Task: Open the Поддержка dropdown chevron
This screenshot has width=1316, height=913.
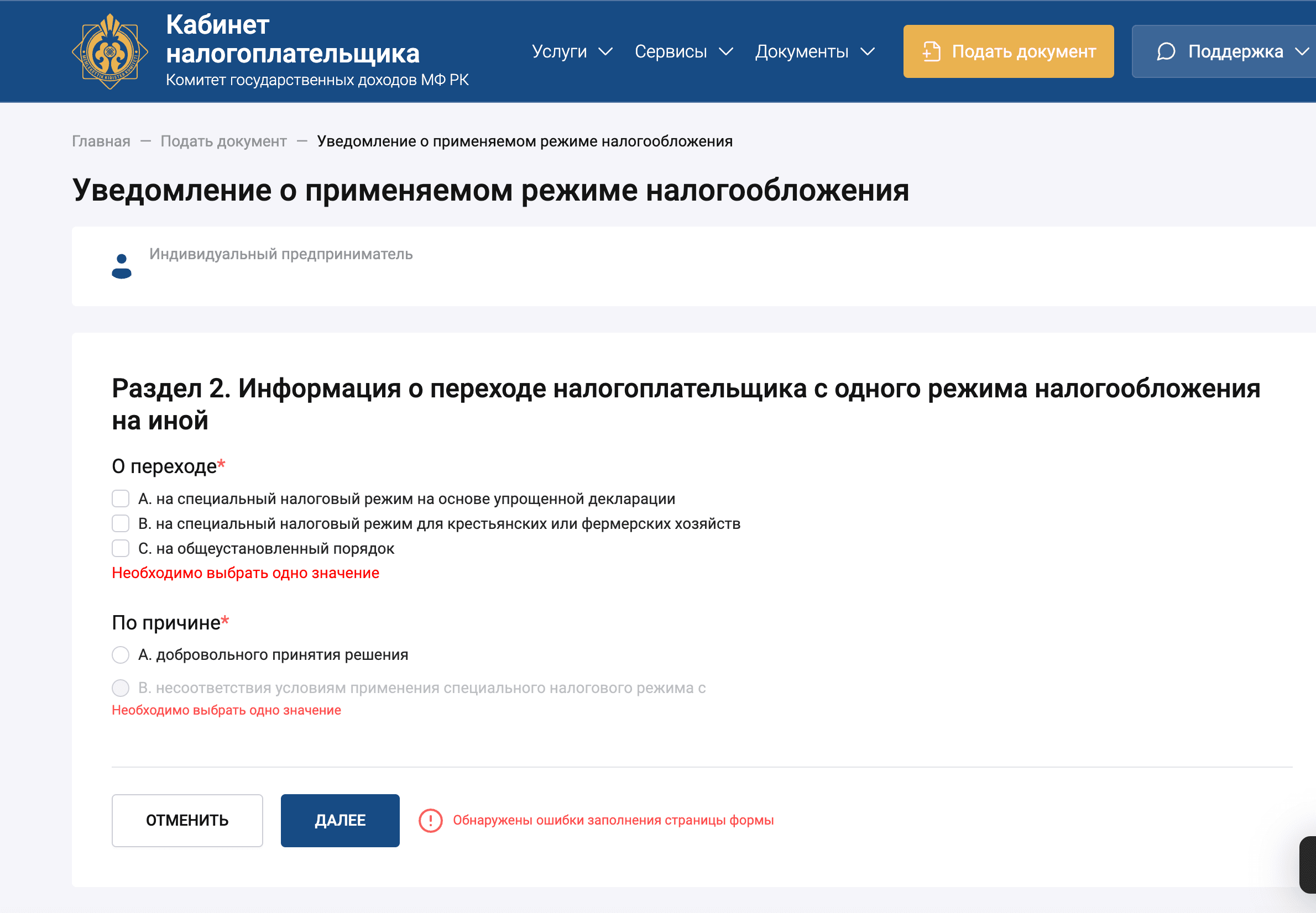Action: pyautogui.click(x=1302, y=51)
